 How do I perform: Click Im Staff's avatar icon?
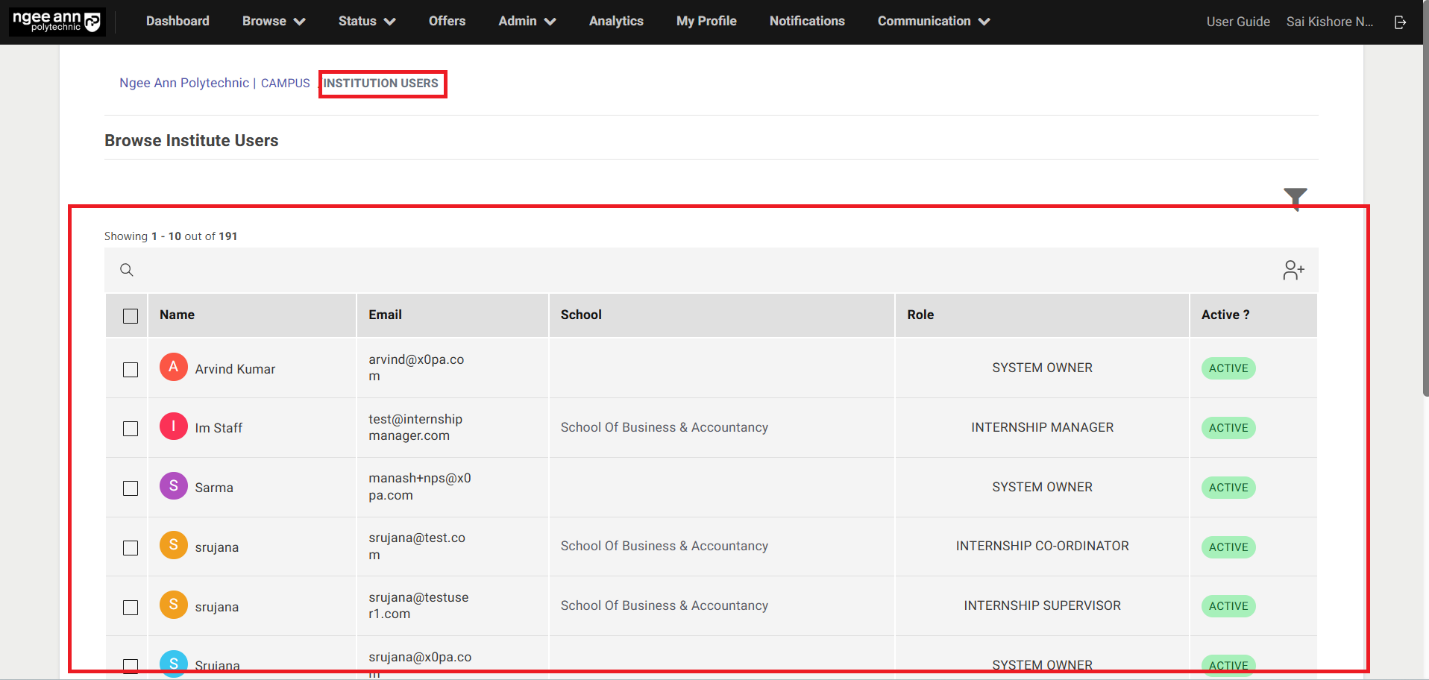pyautogui.click(x=173, y=427)
